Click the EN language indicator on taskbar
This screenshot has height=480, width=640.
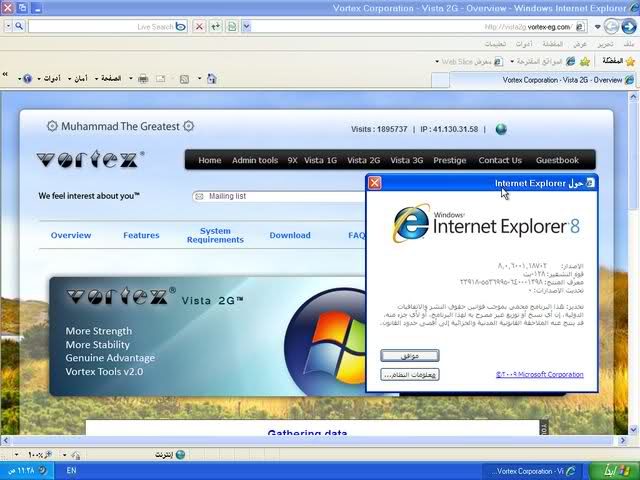(x=71, y=471)
